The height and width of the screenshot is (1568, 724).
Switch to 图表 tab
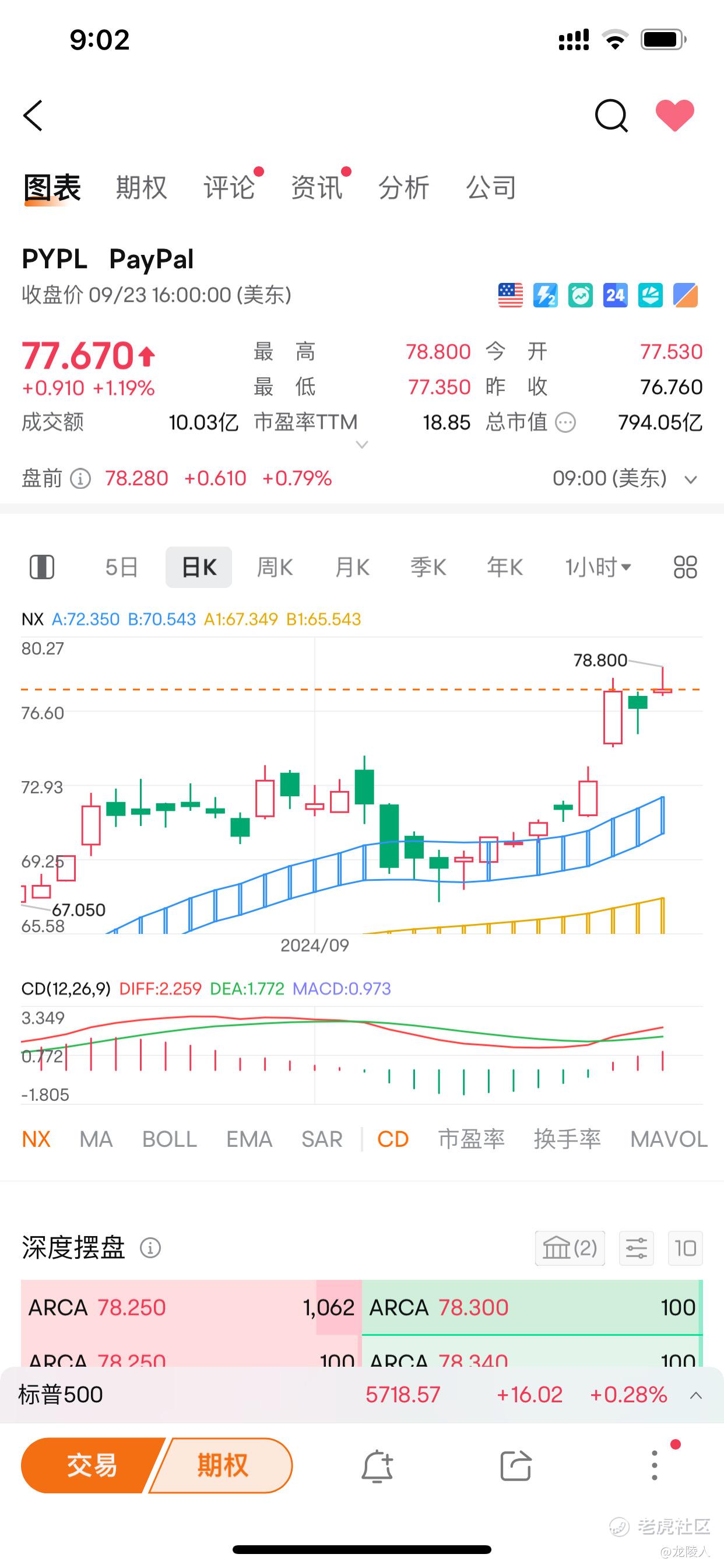[x=52, y=187]
